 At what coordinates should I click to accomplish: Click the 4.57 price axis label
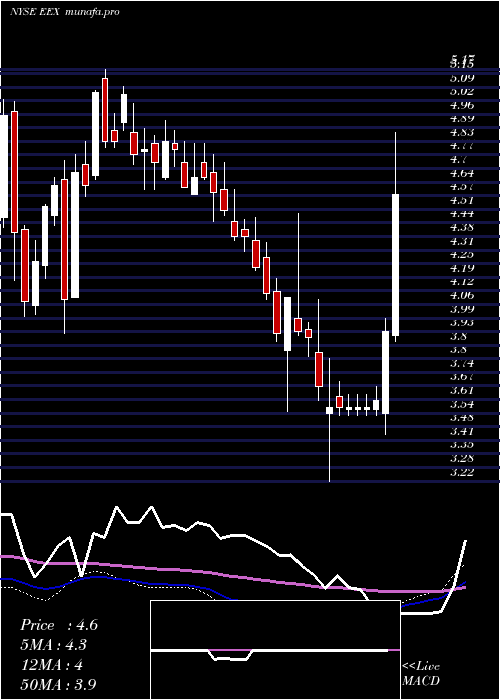pyautogui.click(x=462, y=187)
